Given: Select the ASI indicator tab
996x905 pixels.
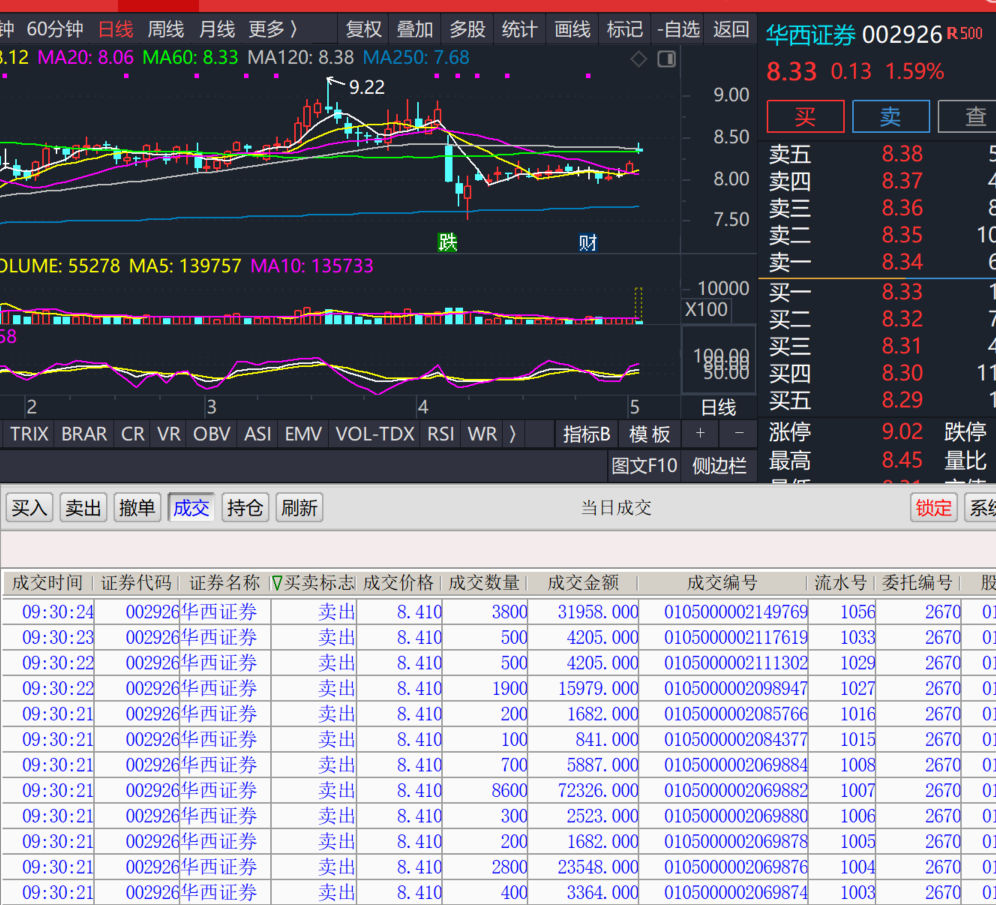Looking at the screenshot, I should 257,434.
